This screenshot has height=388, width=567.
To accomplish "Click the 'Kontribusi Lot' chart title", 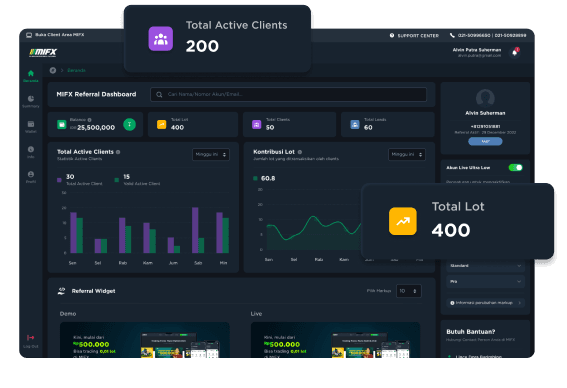I will point(274,152).
